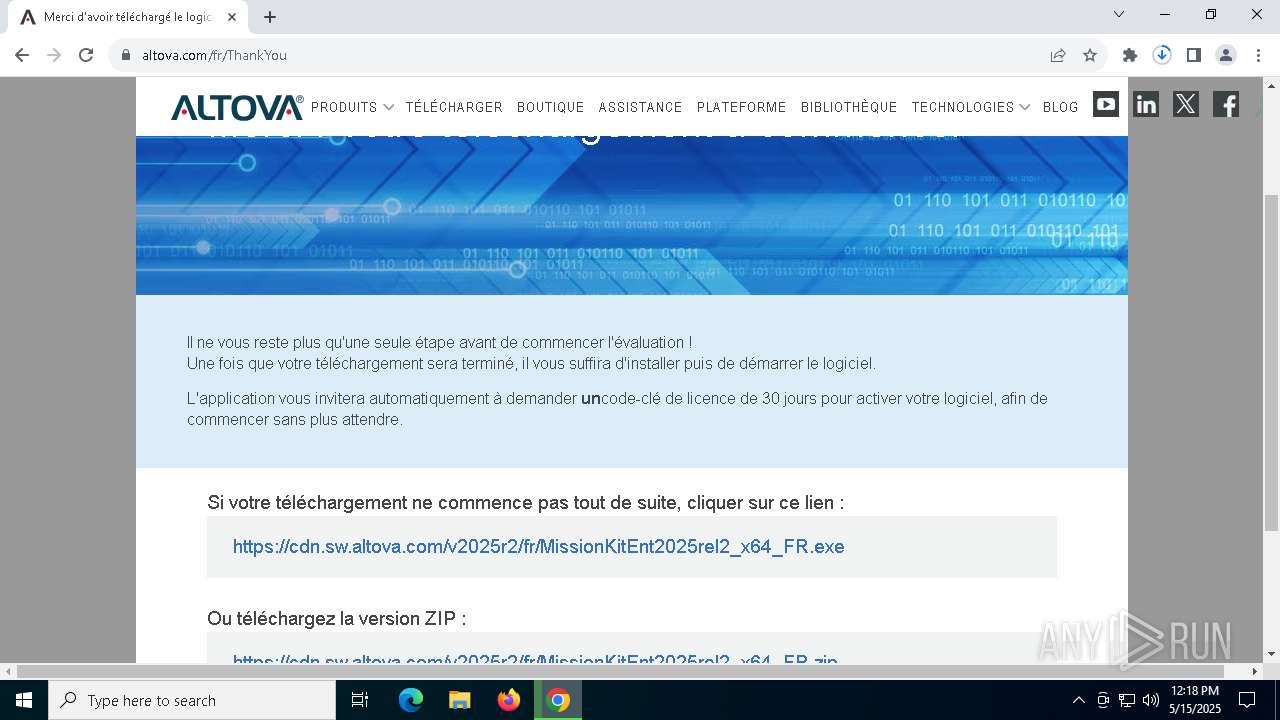Show hidden system tray icons
Image resolution: width=1280 pixels, height=720 pixels.
pos(1078,700)
